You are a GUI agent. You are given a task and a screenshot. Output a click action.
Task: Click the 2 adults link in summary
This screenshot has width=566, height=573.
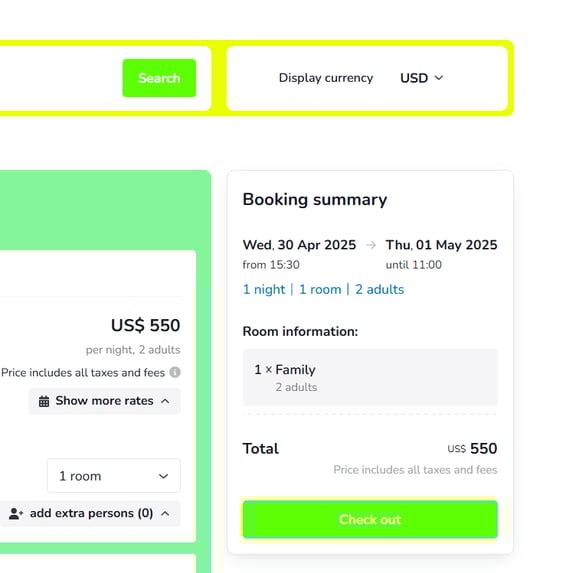[x=380, y=289]
